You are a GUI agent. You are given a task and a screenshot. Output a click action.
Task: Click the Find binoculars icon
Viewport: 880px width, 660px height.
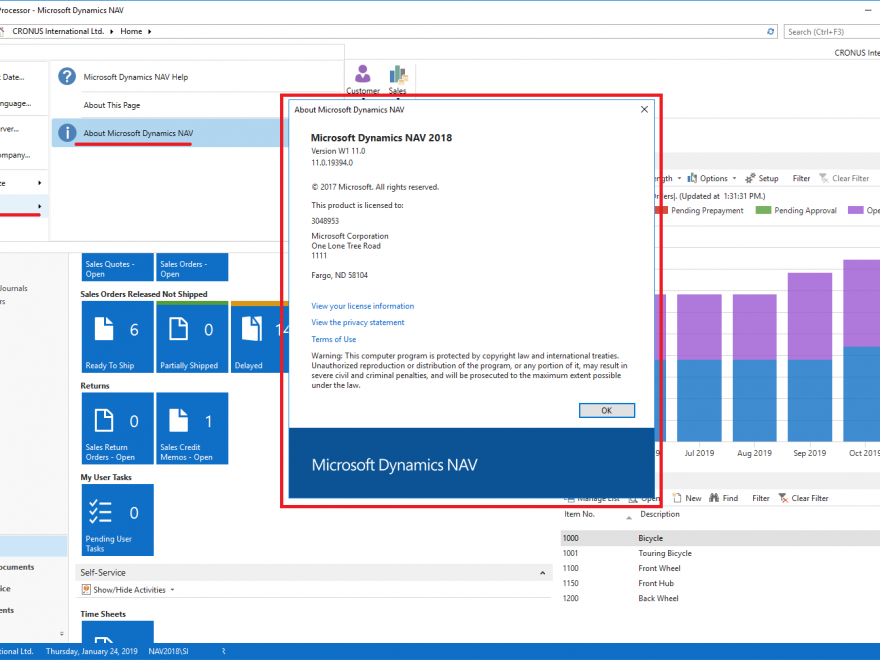coord(714,498)
